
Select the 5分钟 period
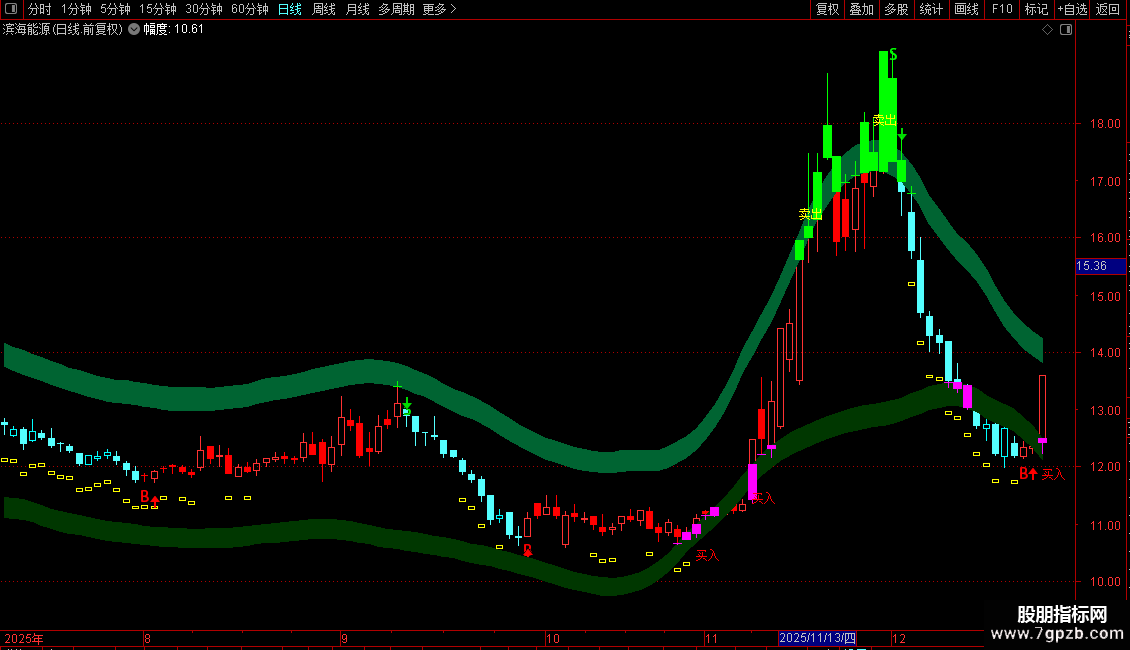pyautogui.click(x=115, y=9)
